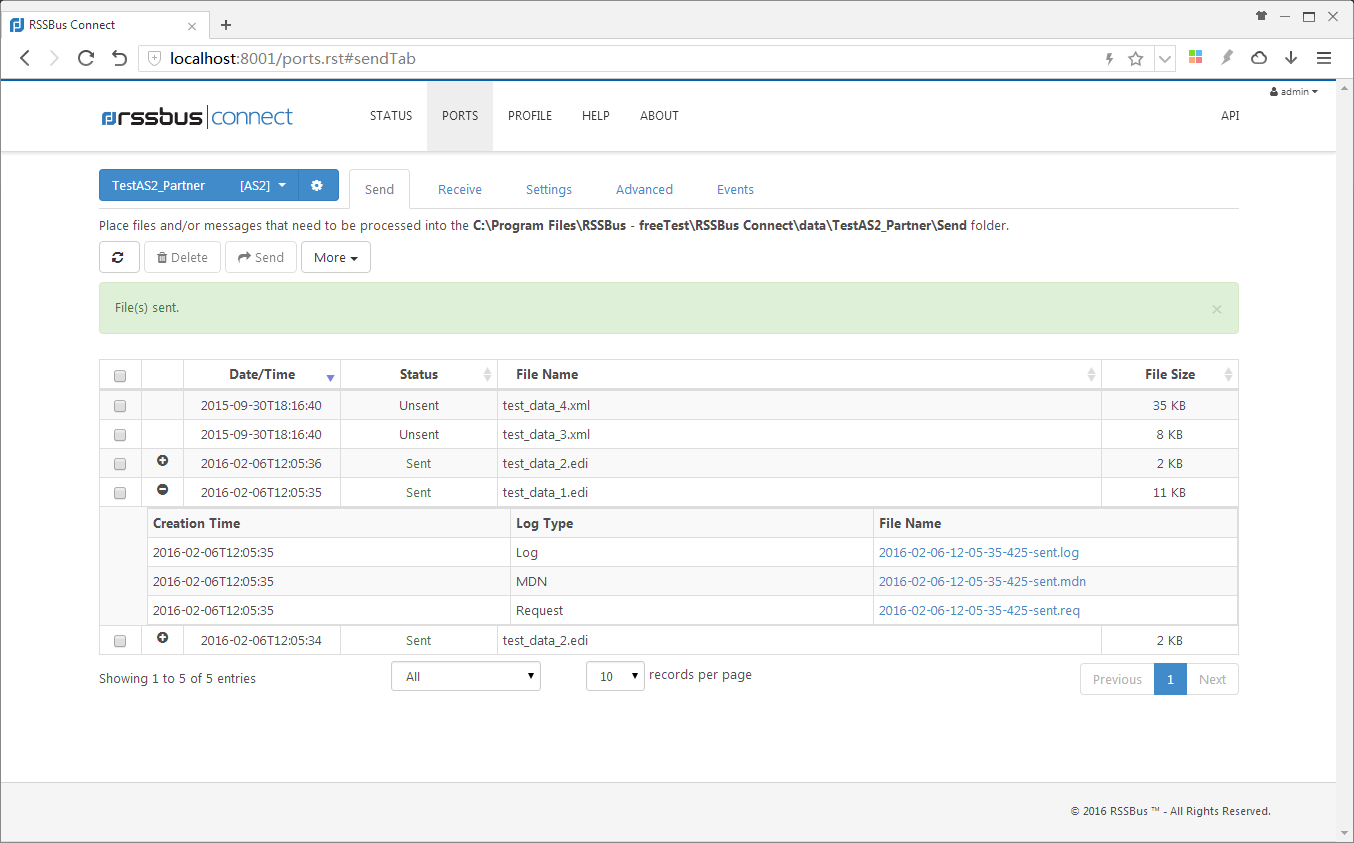The width and height of the screenshot is (1354, 843).
Task: Expand the 12:05:36 test_data_2.edi row logs
Action: point(163,461)
